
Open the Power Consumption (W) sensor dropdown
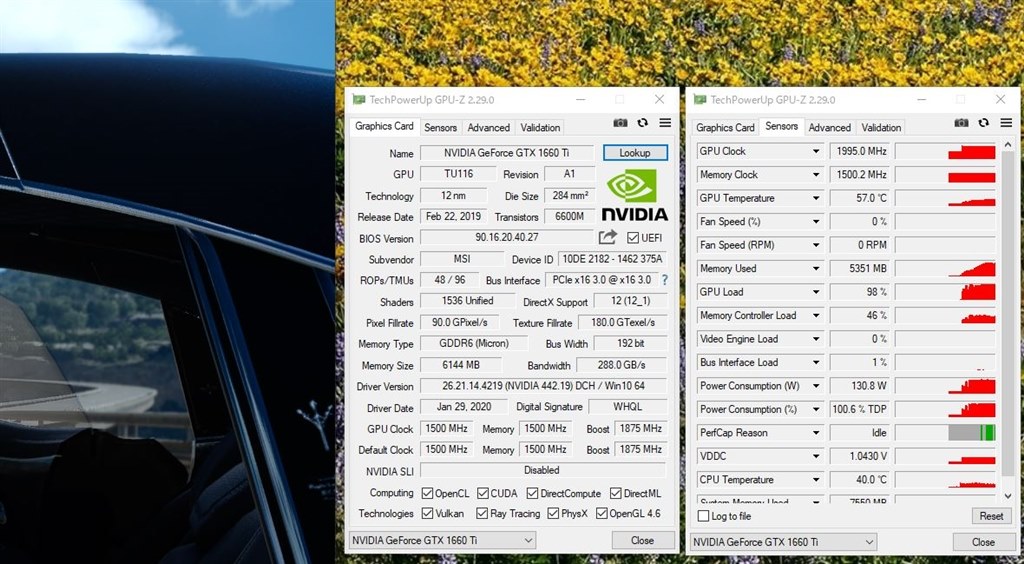click(x=816, y=386)
